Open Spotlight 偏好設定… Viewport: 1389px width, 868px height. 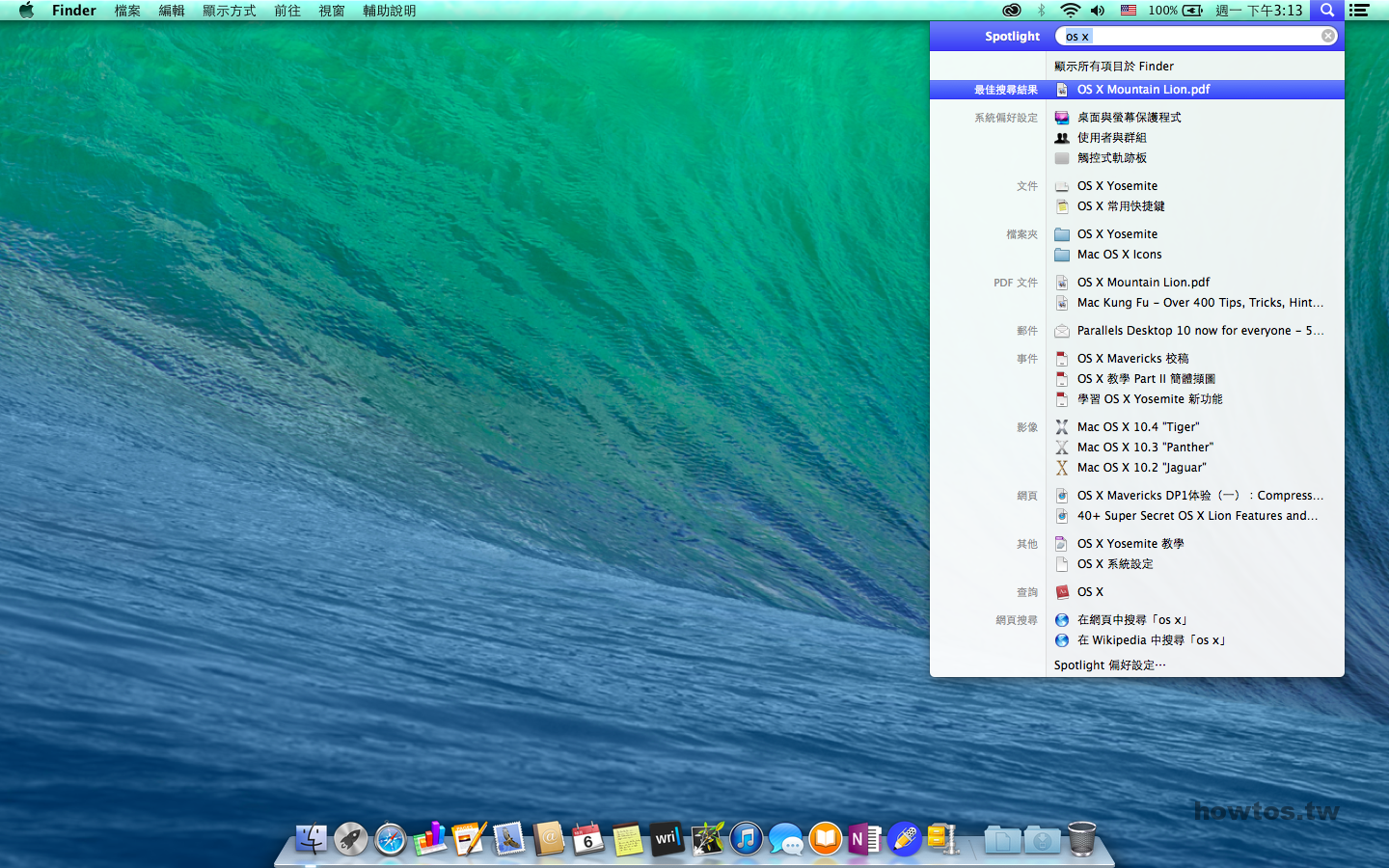point(1109,665)
